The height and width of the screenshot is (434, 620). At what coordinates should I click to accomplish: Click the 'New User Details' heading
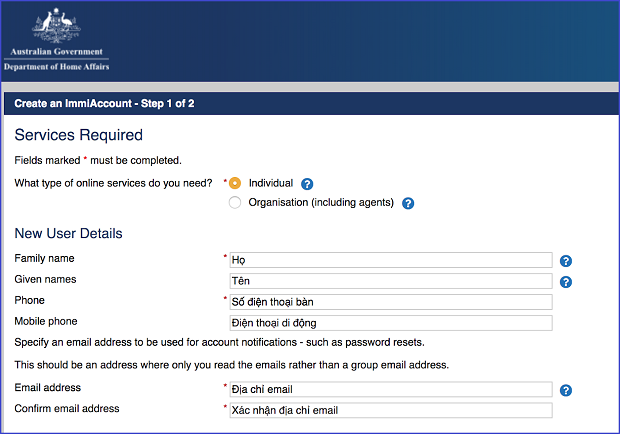coord(68,233)
